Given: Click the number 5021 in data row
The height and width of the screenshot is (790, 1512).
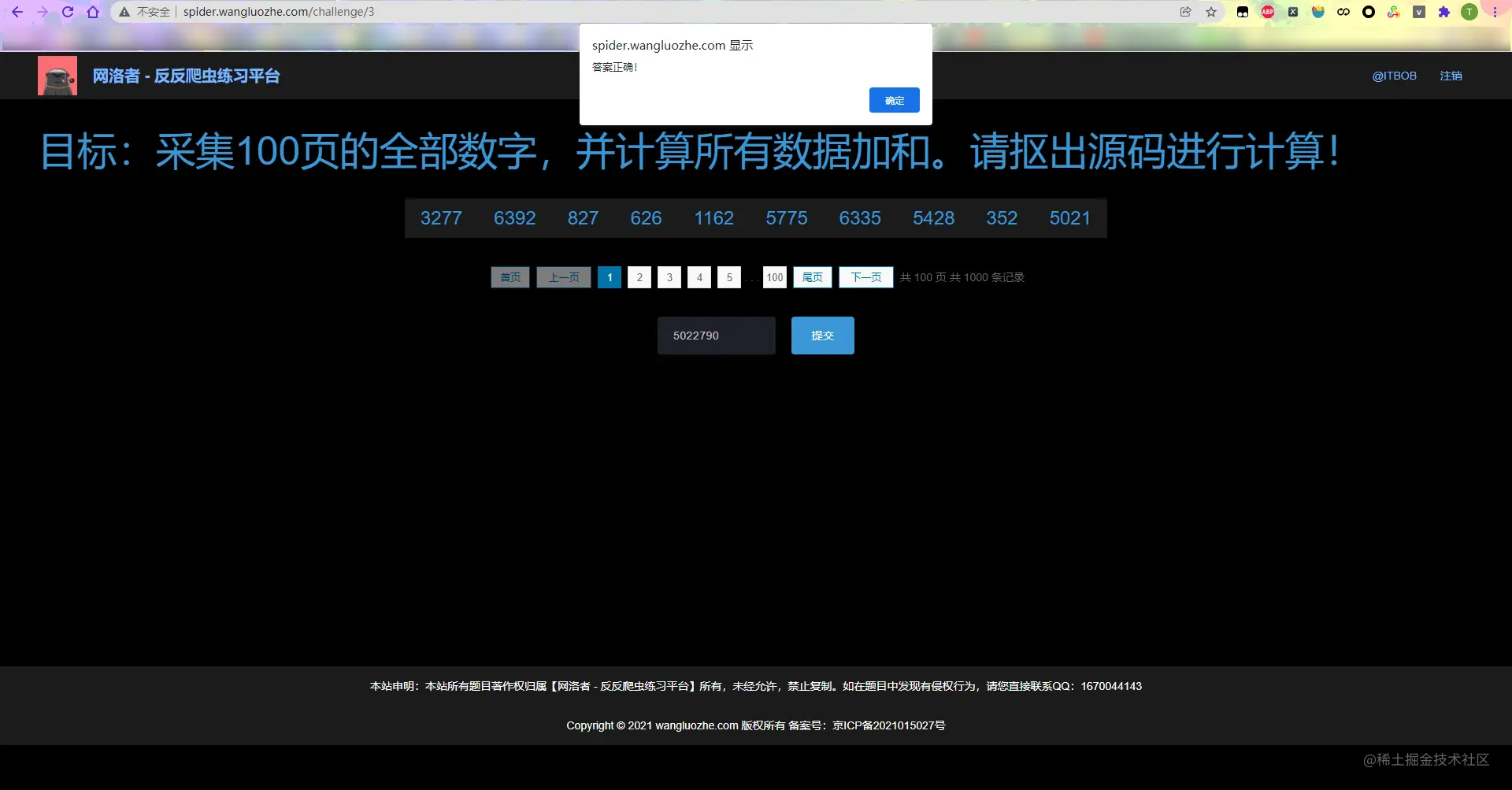Looking at the screenshot, I should tap(1070, 218).
